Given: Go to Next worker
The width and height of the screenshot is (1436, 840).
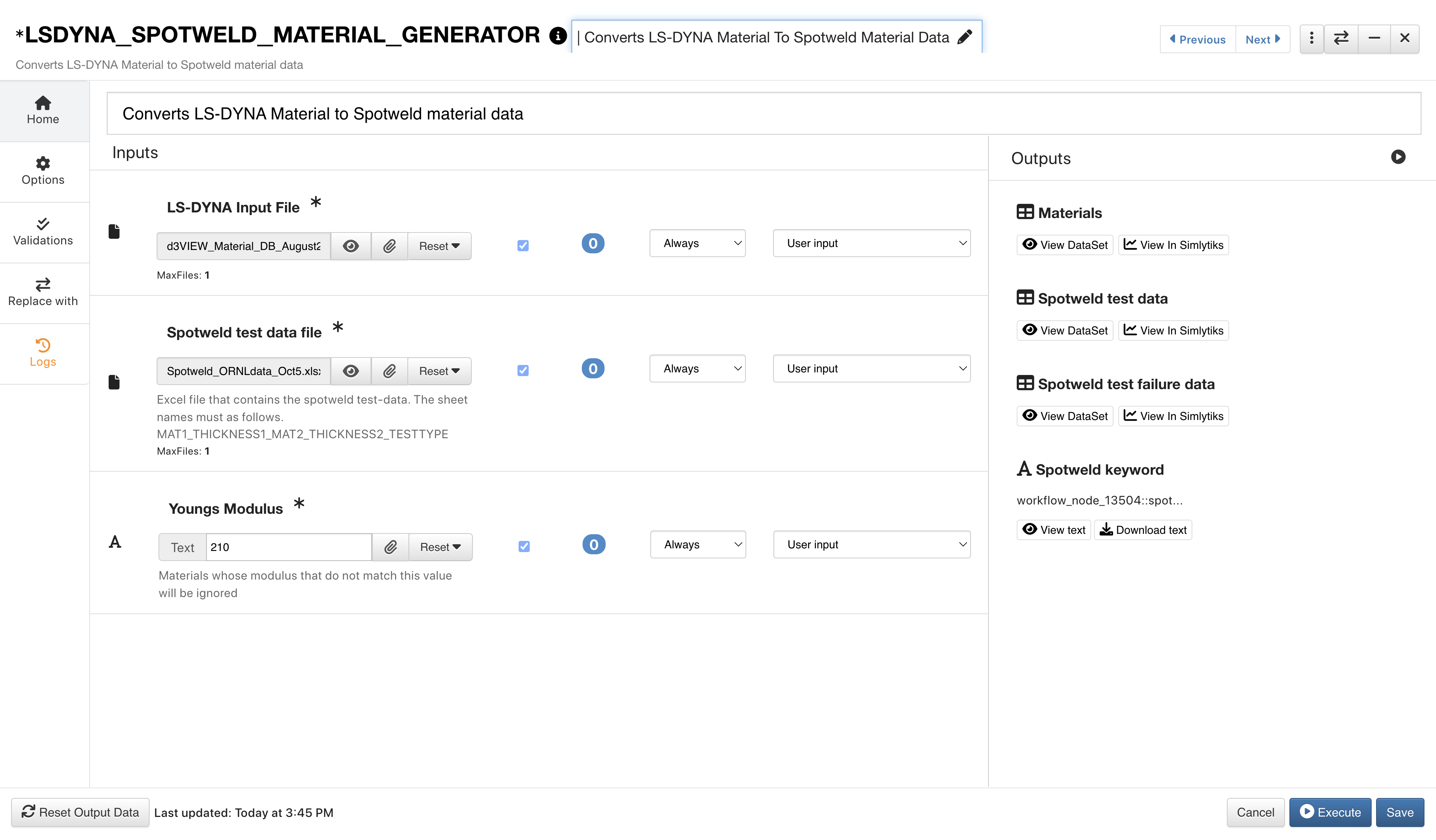Looking at the screenshot, I should coord(1263,39).
